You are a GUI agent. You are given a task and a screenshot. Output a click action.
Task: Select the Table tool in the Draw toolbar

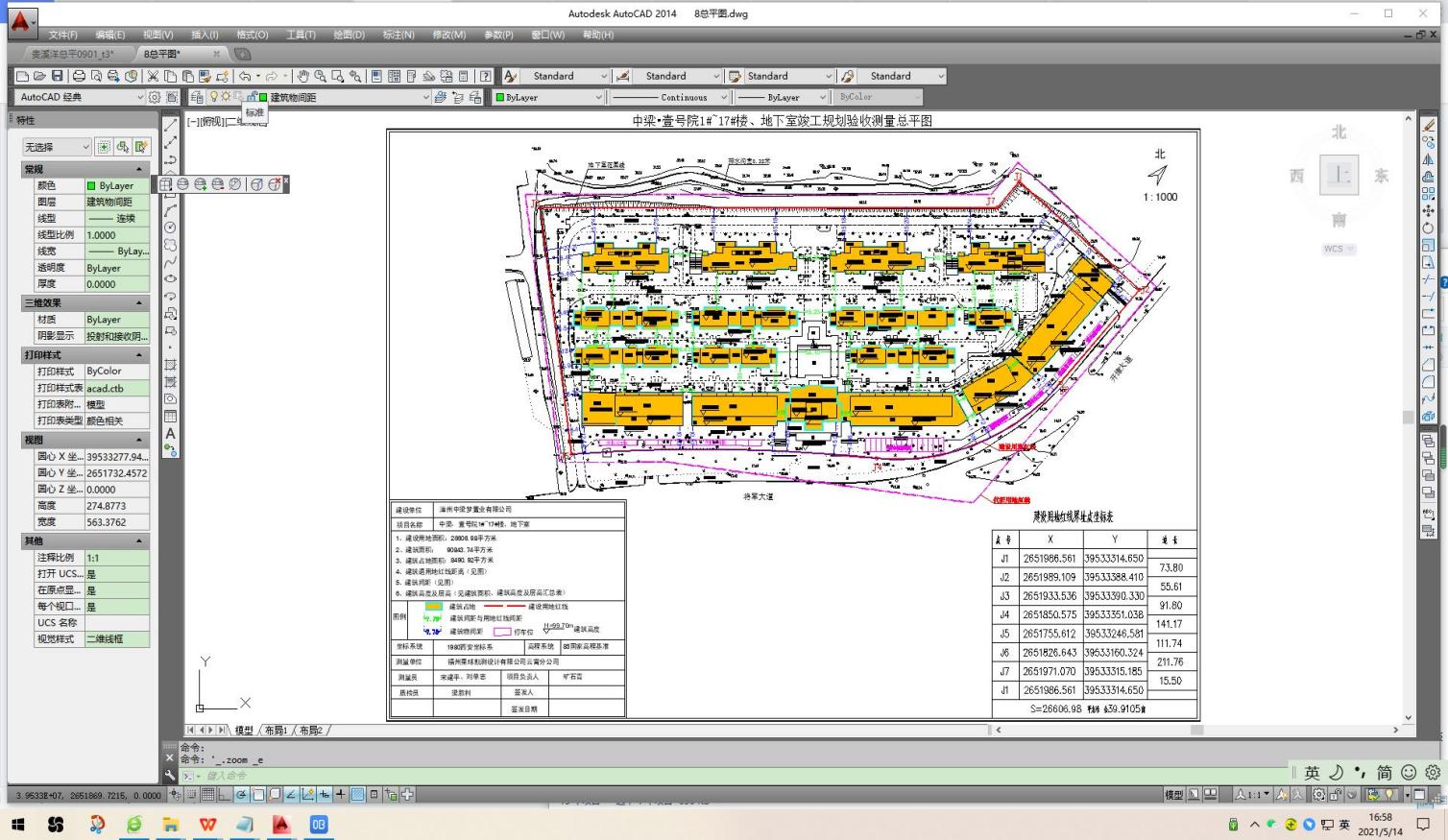[x=170, y=417]
